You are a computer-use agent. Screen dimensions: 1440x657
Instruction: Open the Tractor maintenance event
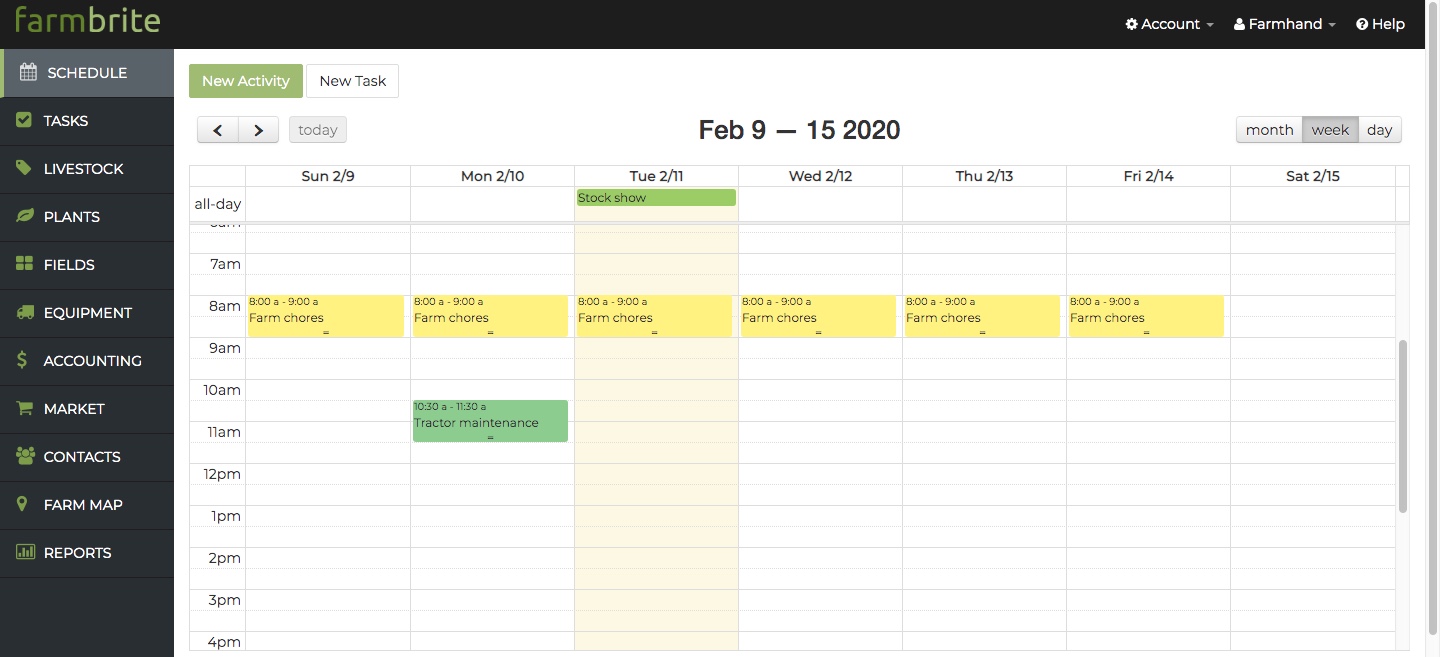tap(490, 422)
